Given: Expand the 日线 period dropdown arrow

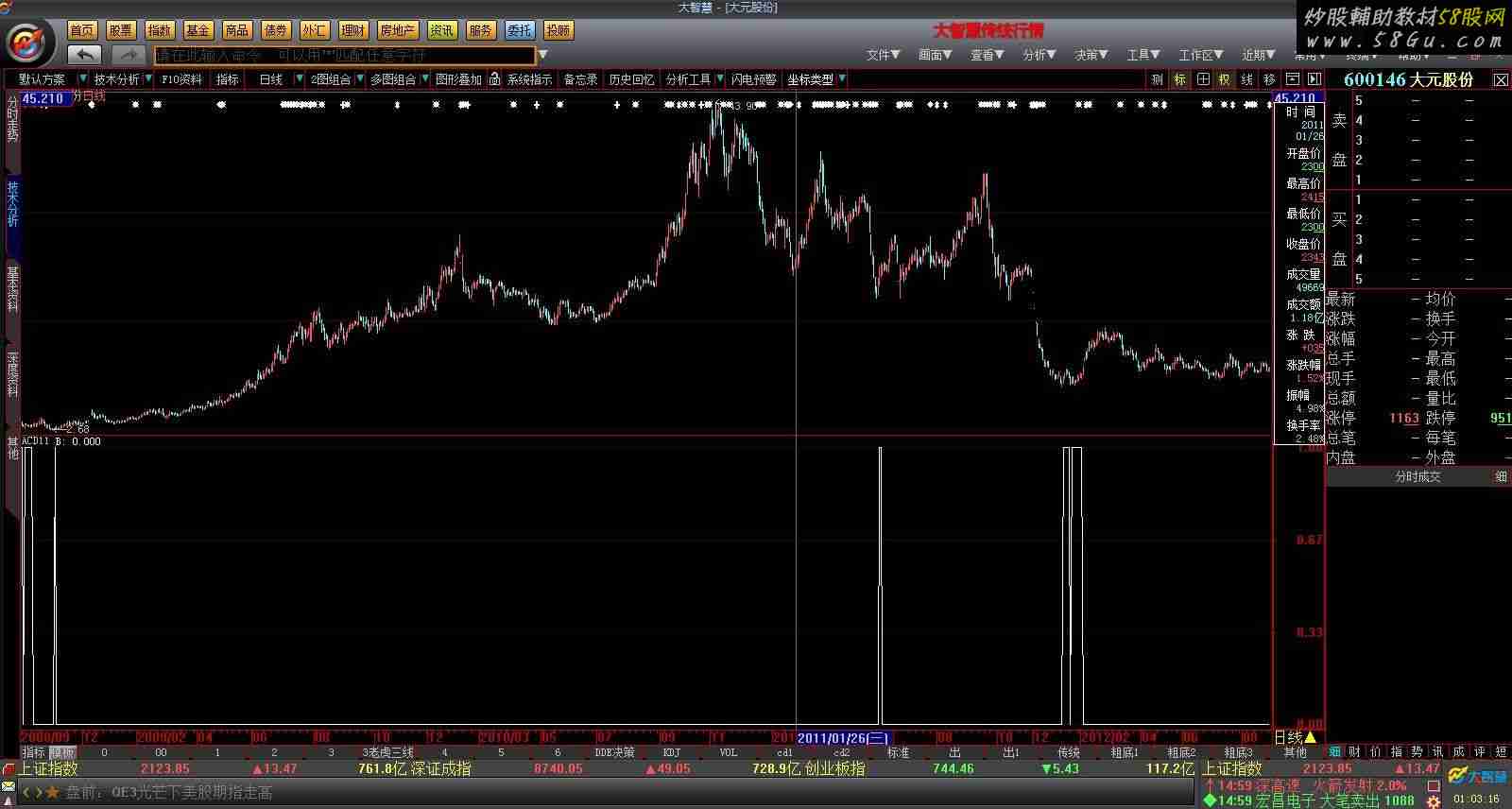Looking at the screenshot, I should (x=300, y=79).
